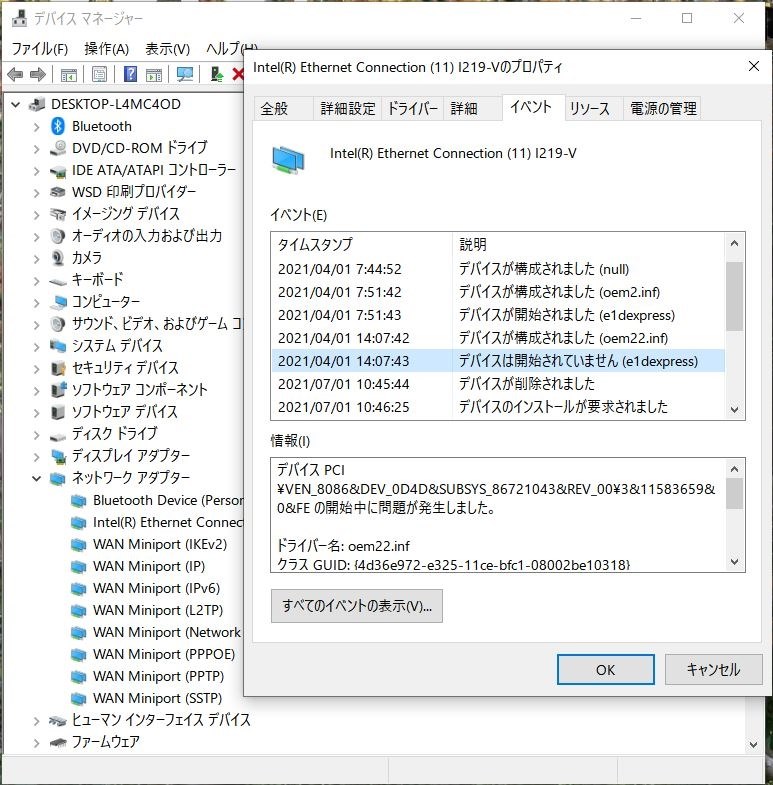Click the show/hide action pane toolbar icon
This screenshot has height=785, width=773.
[154, 75]
